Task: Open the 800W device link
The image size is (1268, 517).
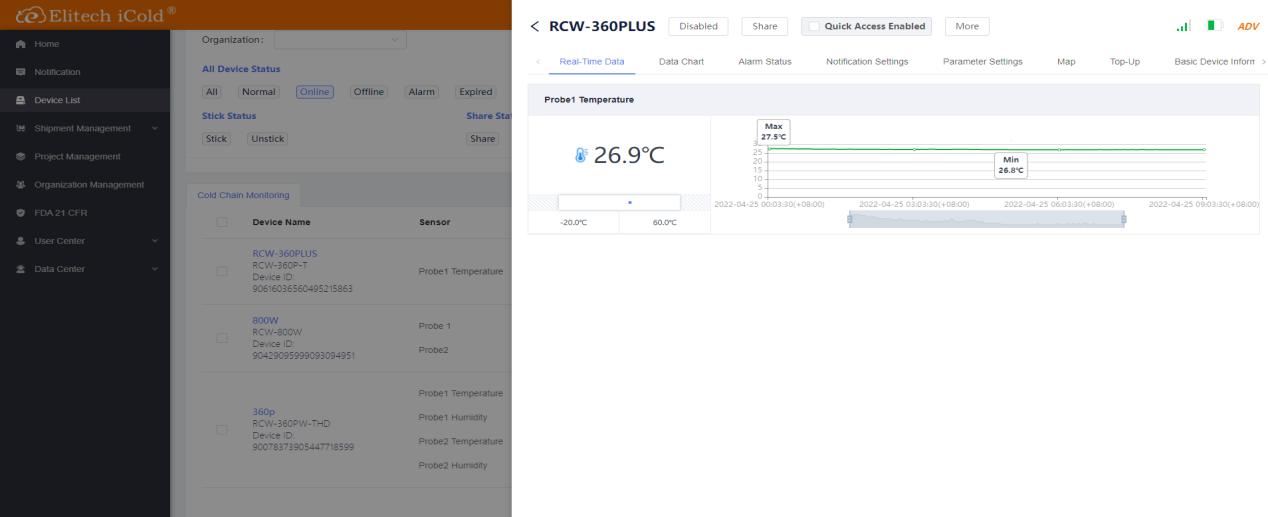Action: tap(266, 321)
